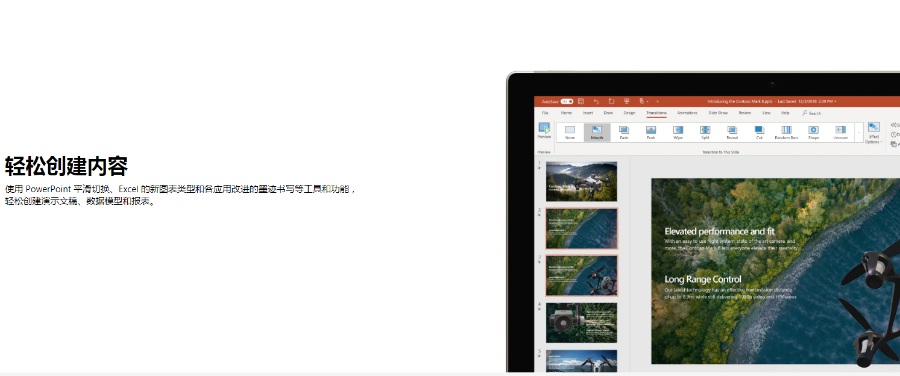Click the '轻松创建内容' page heading
Image resolution: width=900 pixels, height=376 pixels.
coord(66,166)
